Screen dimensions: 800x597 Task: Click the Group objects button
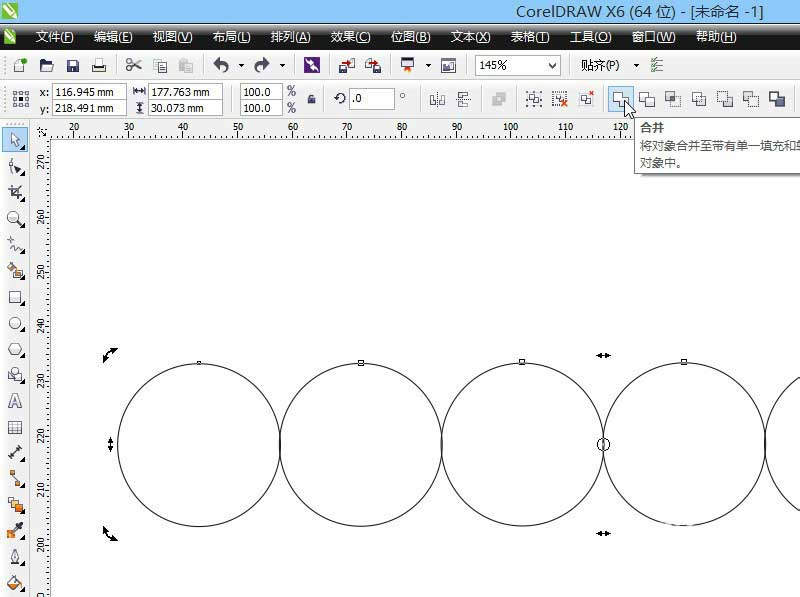(534, 99)
